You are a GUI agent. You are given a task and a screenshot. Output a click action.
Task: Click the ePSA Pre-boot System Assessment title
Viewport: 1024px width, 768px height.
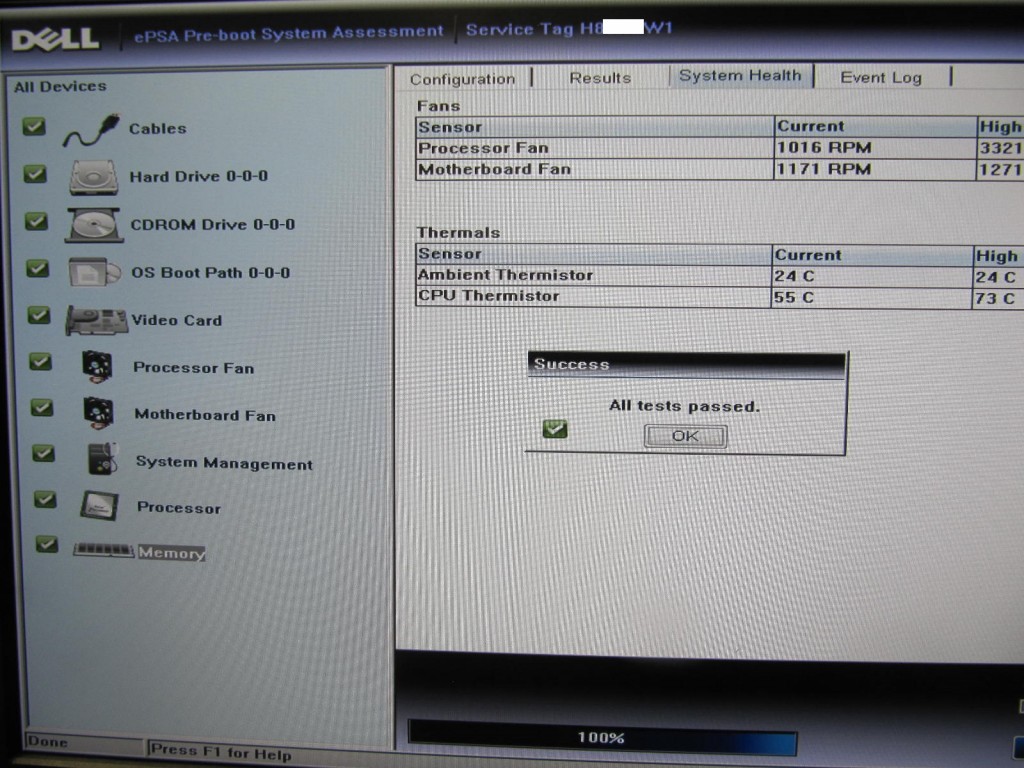click(289, 33)
